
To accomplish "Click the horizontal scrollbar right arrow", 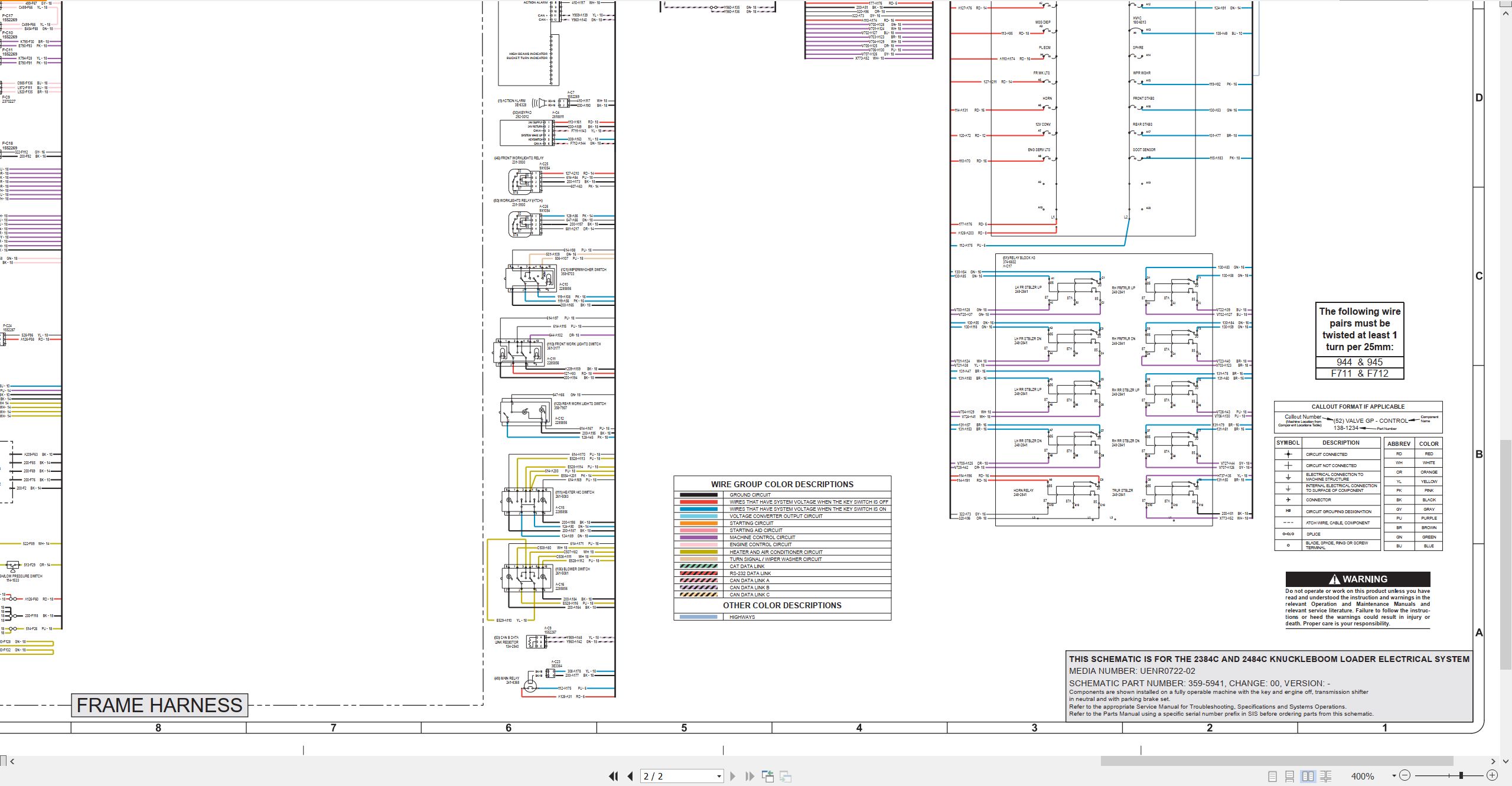I will 1493,761.
